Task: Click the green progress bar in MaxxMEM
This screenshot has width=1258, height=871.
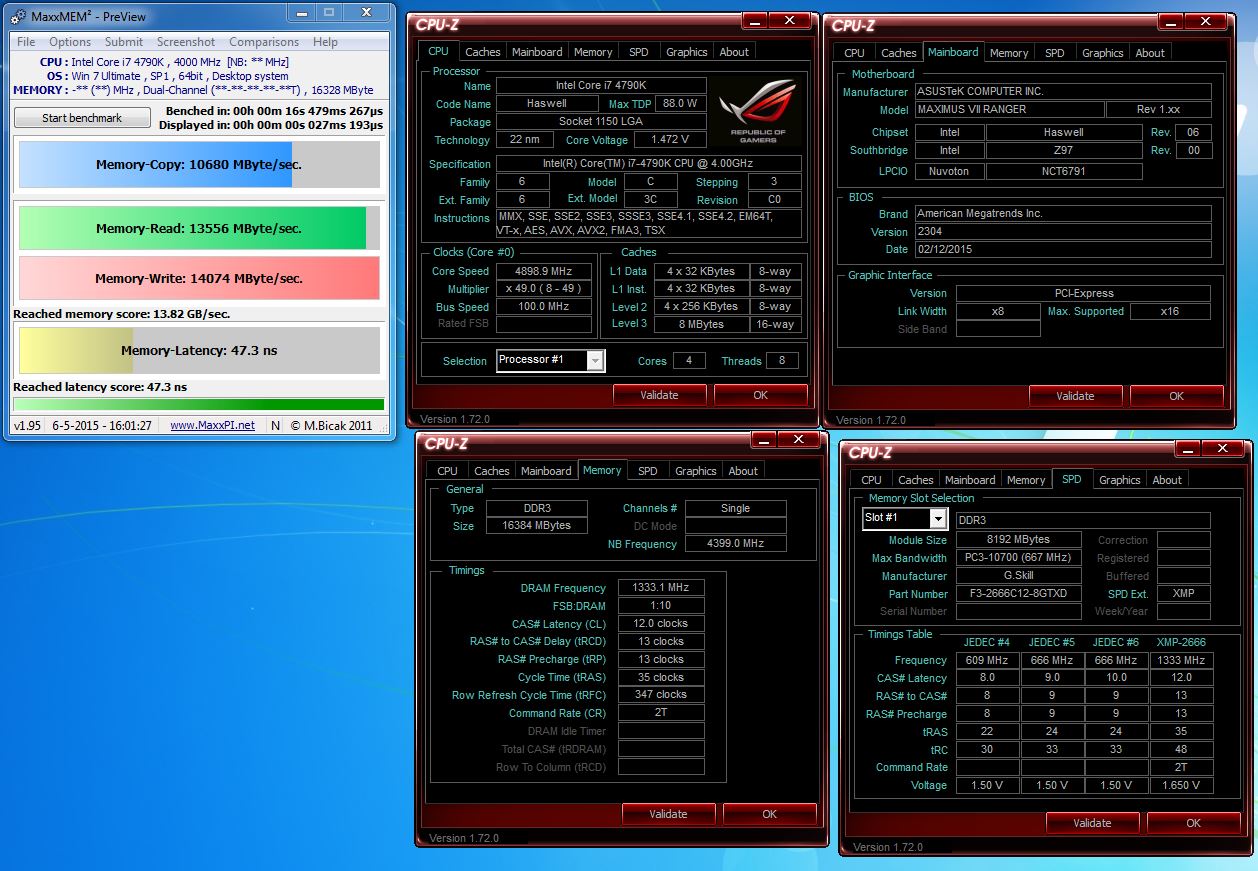Action: tap(198, 404)
